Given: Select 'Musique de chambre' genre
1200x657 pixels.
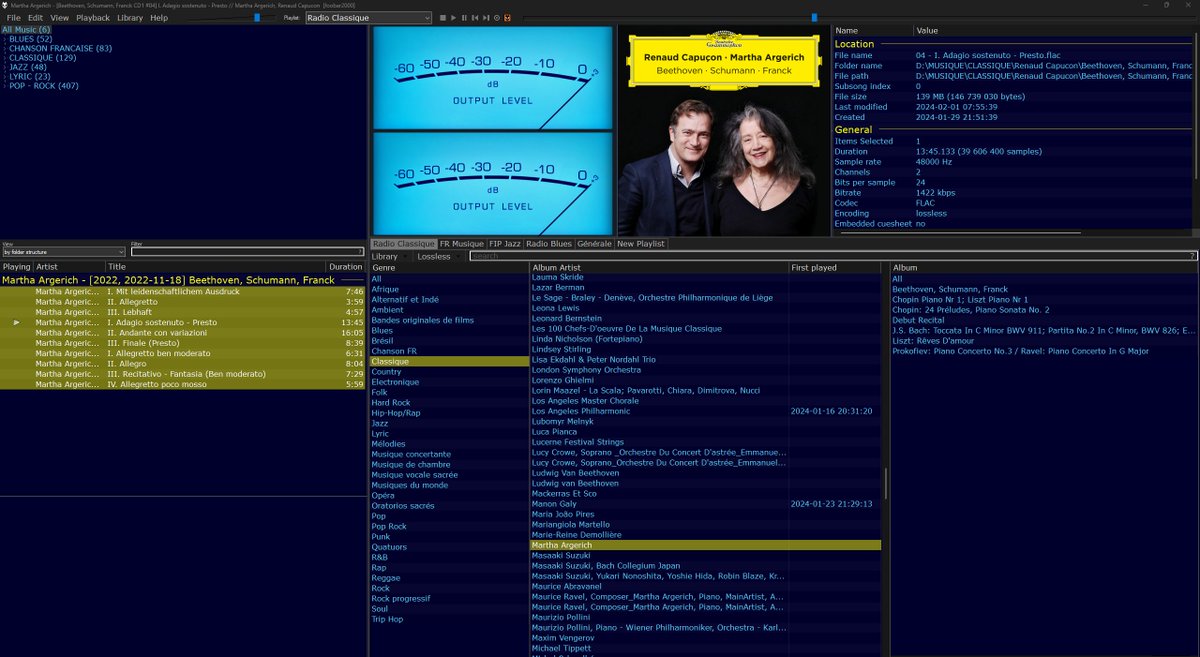Looking at the screenshot, I should 449,464.
